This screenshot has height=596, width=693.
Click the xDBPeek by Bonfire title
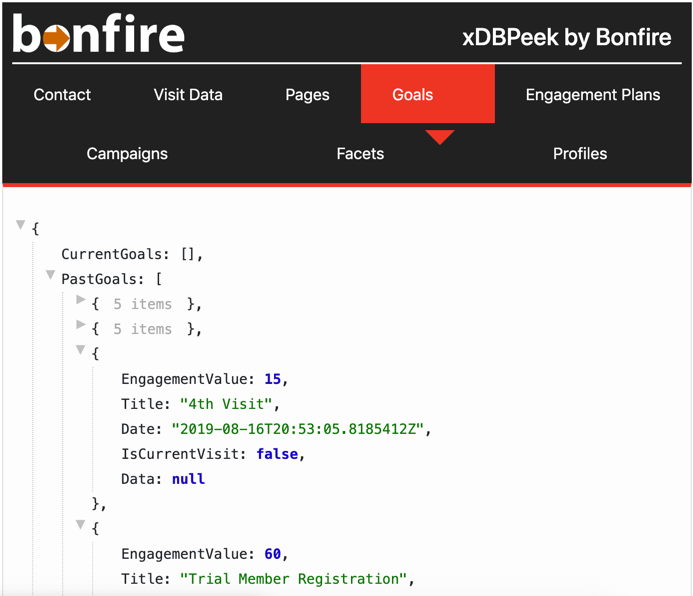[567, 37]
